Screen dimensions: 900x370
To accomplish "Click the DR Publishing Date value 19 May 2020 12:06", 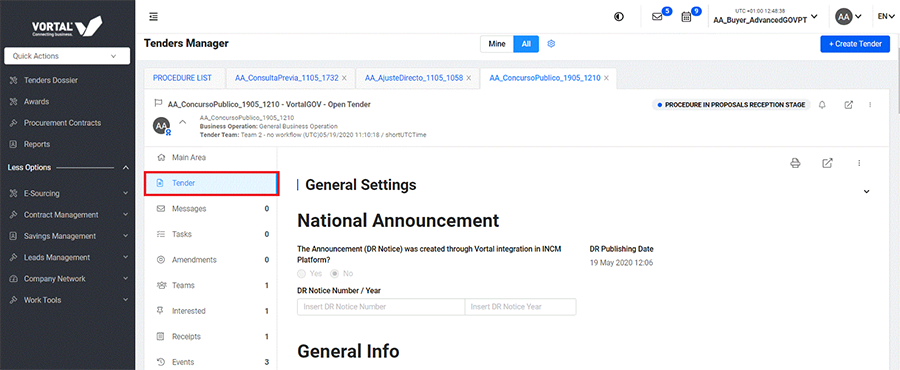I will tap(622, 263).
